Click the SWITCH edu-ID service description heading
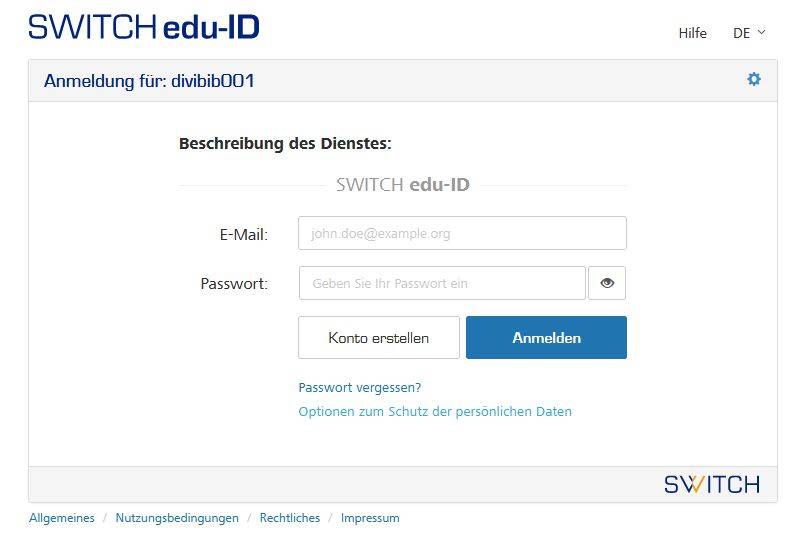Screen dimensions: 806x537 tap(403, 184)
